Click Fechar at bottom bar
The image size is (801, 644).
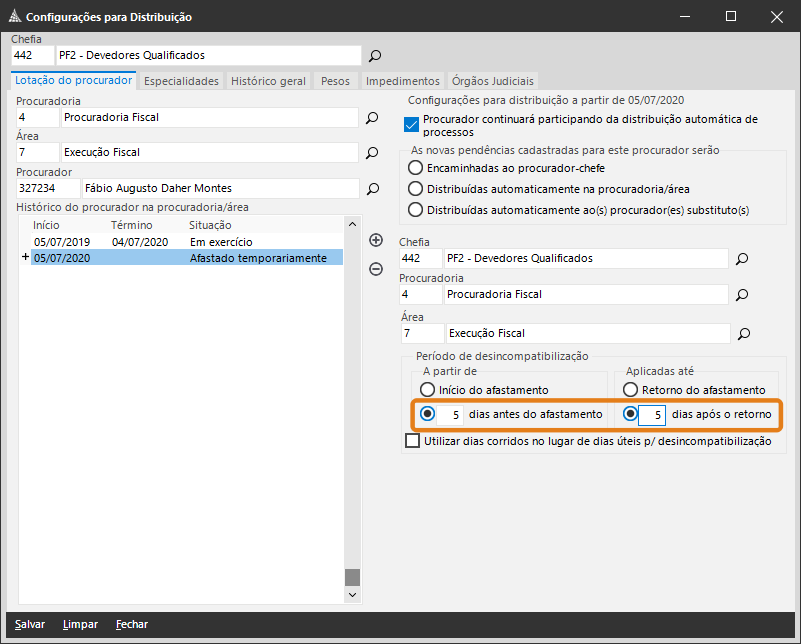point(132,624)
